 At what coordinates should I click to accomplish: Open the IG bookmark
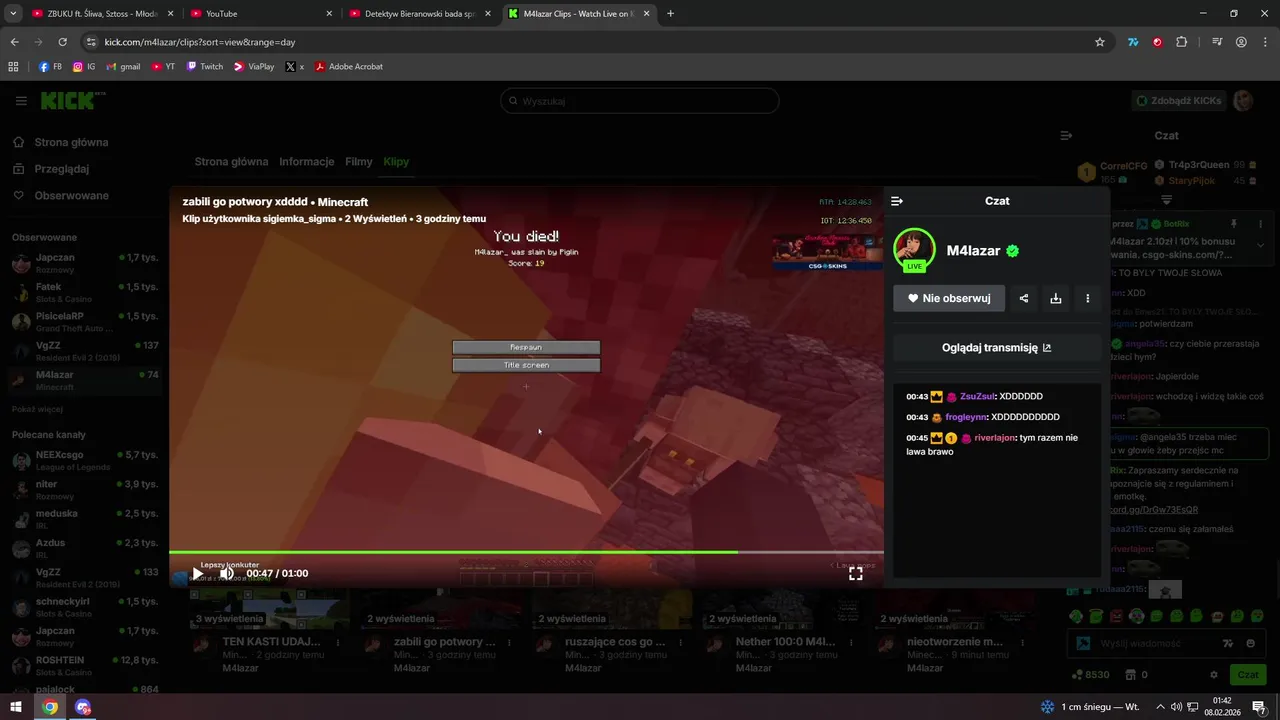tap(83, 67)
